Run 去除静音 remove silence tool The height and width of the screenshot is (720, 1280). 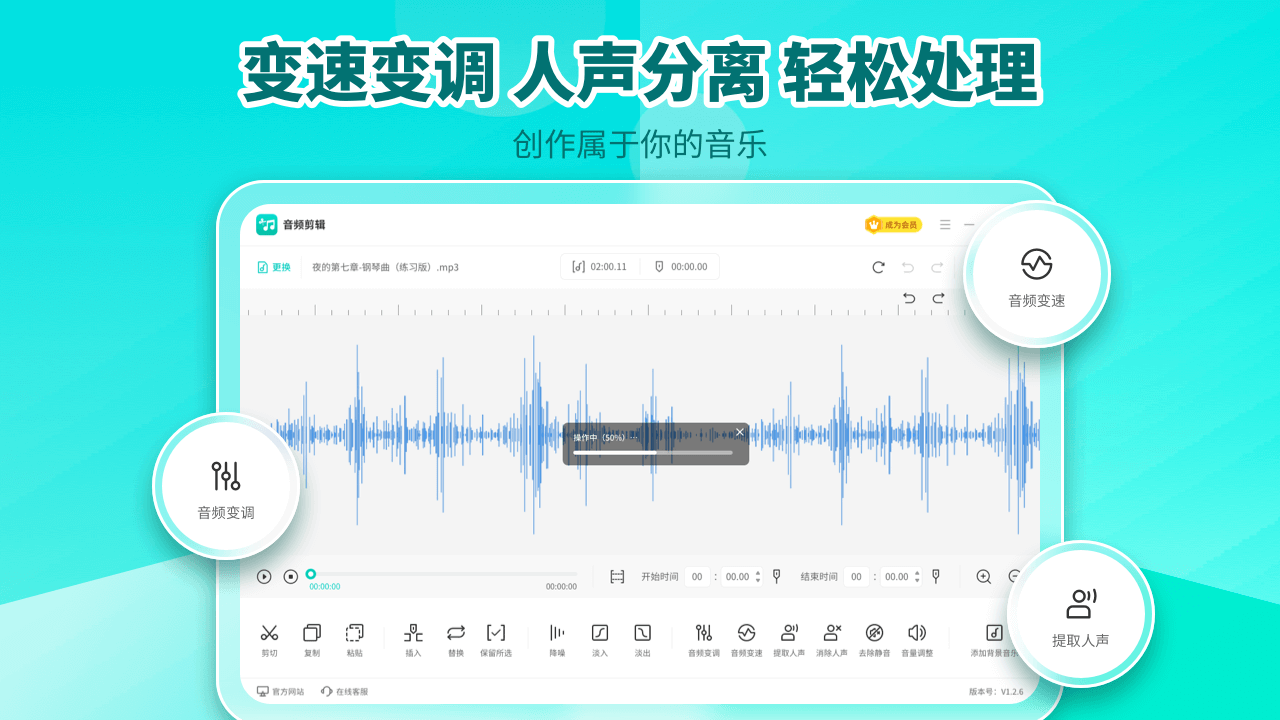coord(874,639)
